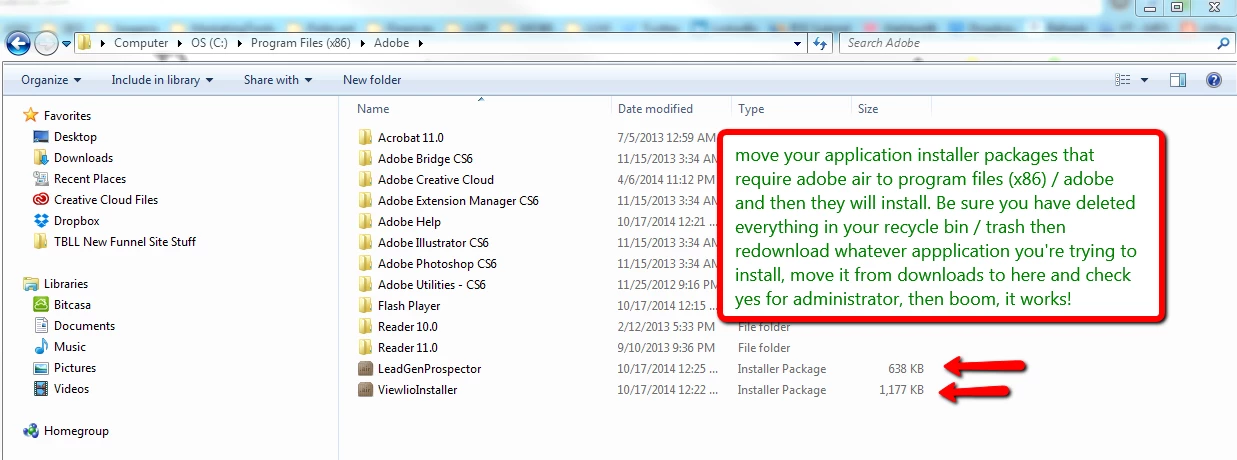The image size is (1237, 460).
Task: Select the Reader 11.0 folder icon
Action: [365, 348]
